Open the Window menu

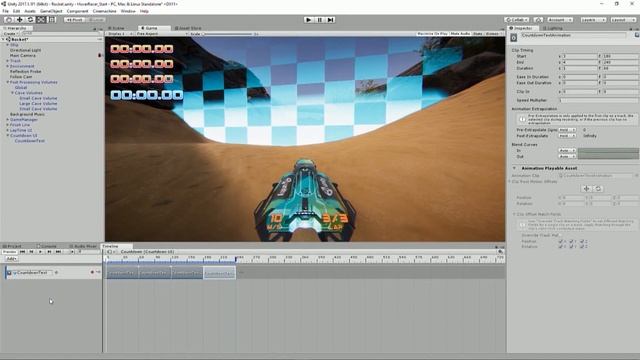pos(128,11)
